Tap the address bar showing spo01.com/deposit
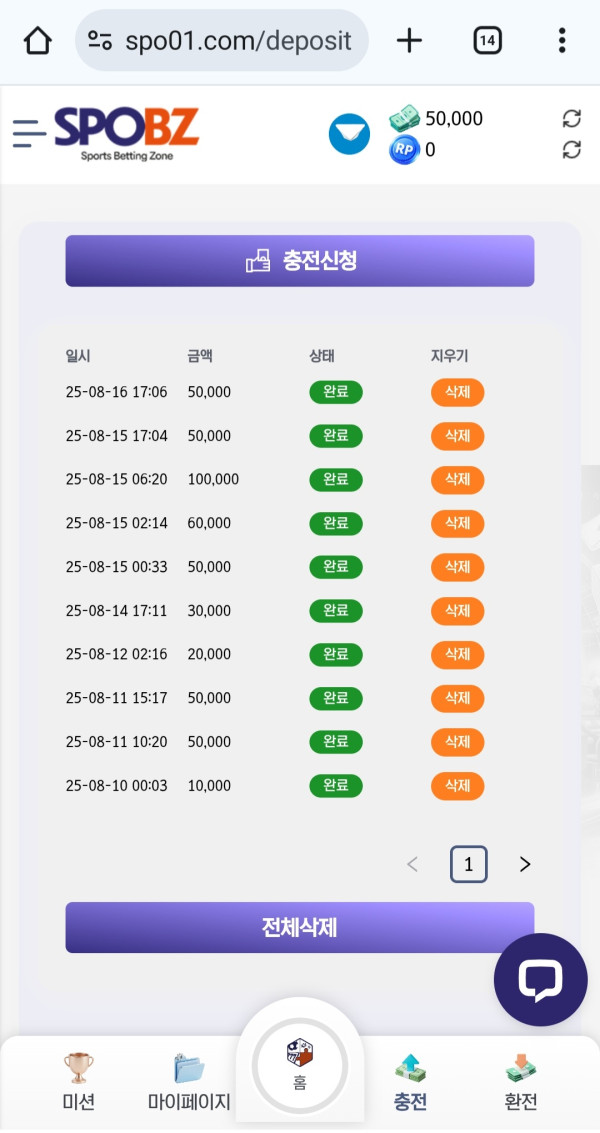Image resolution: width=600 pixels, height=1133 pixels. pyautogui.click(x=222, y=41)
